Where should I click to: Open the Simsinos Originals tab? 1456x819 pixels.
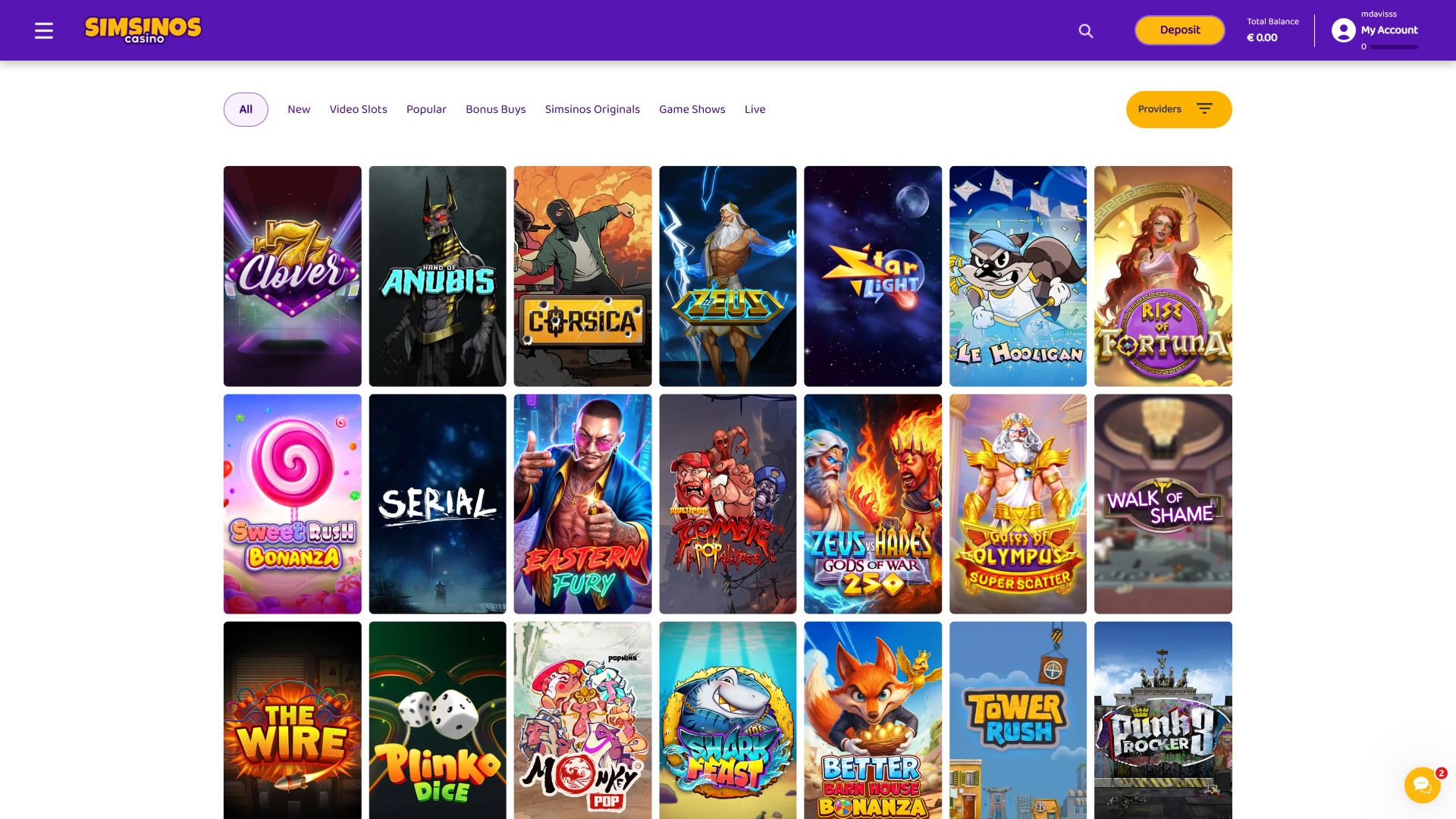click(x=592, y=109)
